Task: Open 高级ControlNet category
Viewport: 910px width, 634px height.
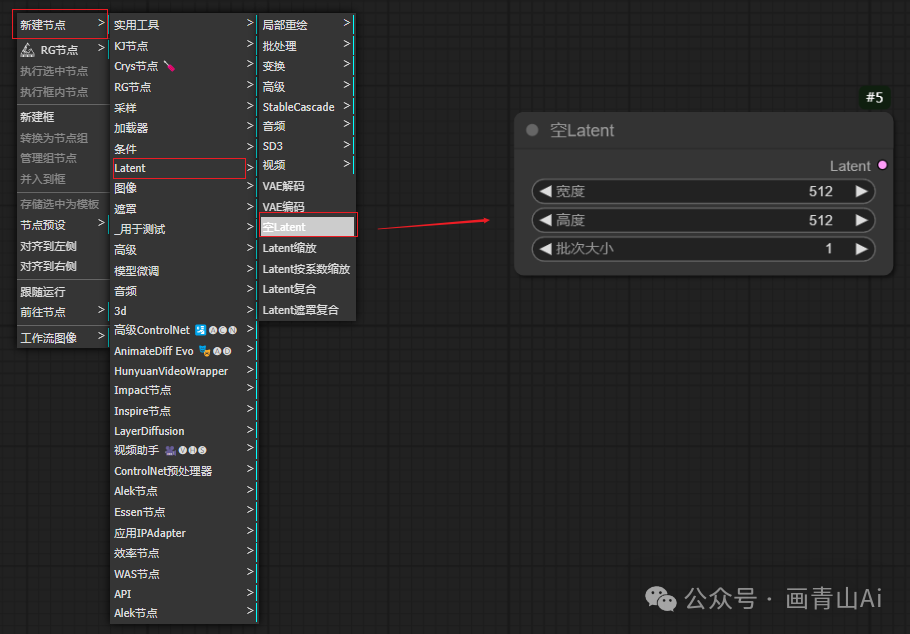Action: click(183, 330)
